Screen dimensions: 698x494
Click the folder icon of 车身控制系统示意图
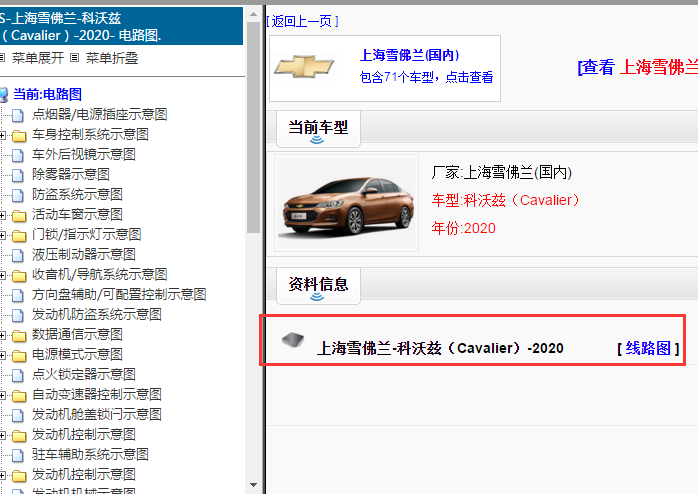click(19, 135)
